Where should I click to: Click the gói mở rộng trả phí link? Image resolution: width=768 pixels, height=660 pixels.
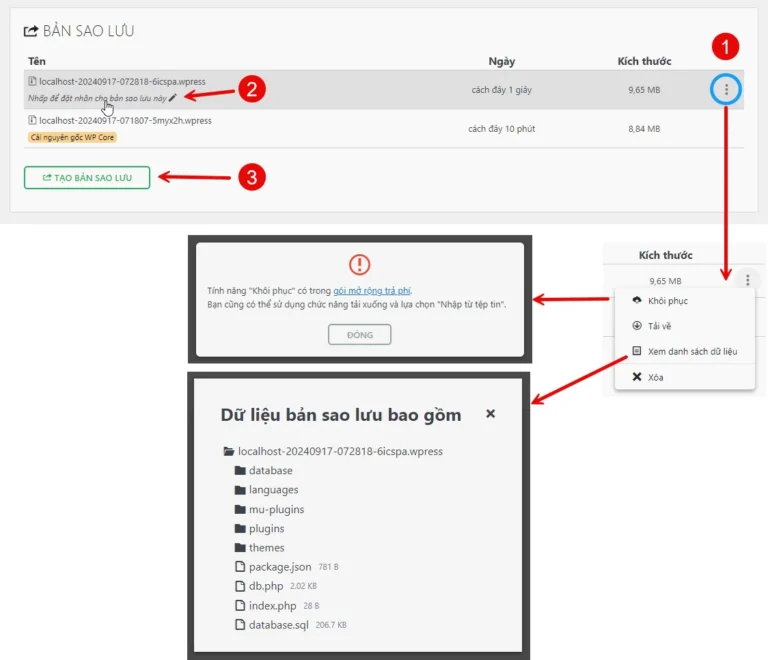(x=372, y=291)
